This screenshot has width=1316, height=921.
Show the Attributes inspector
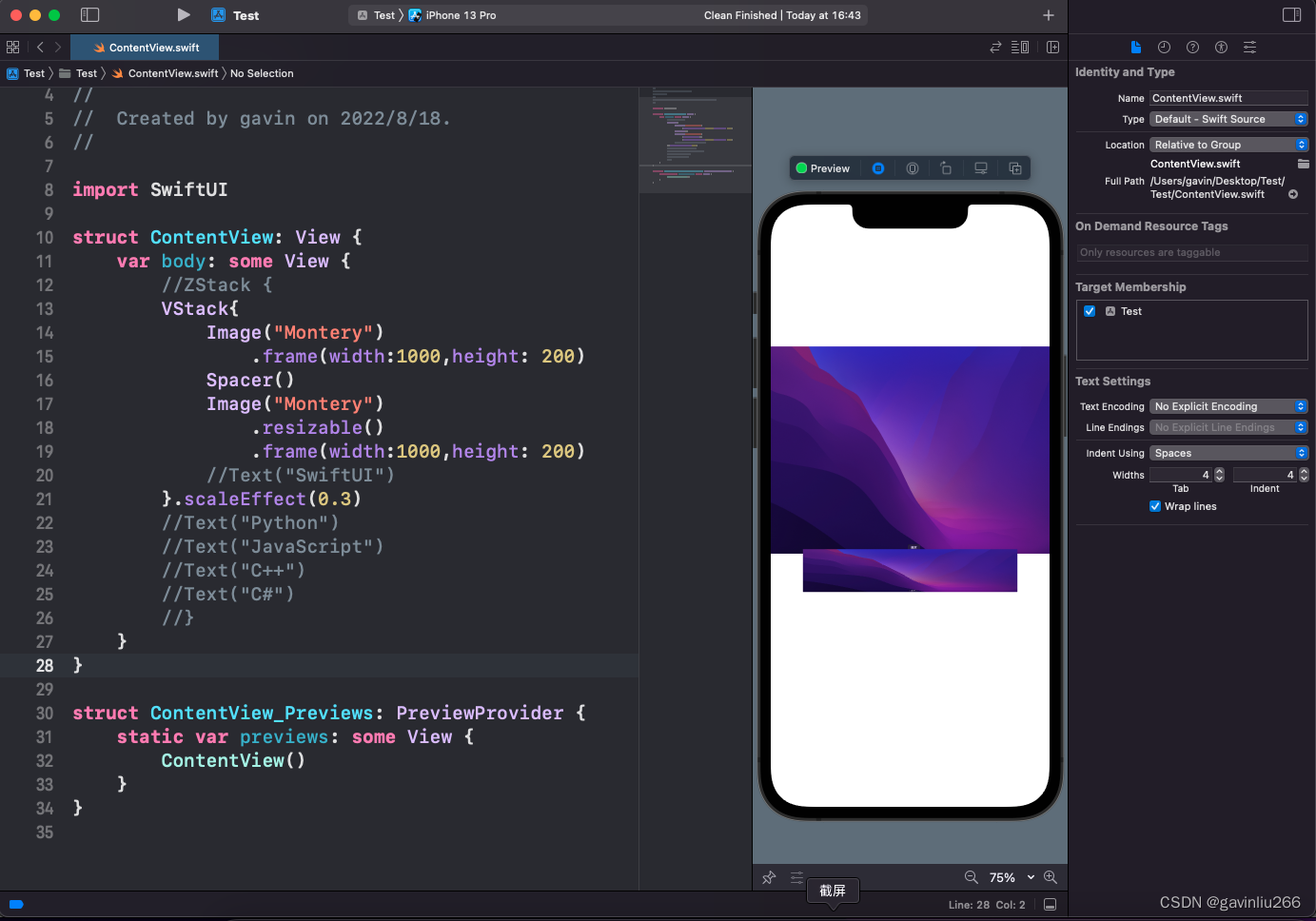1249,47
